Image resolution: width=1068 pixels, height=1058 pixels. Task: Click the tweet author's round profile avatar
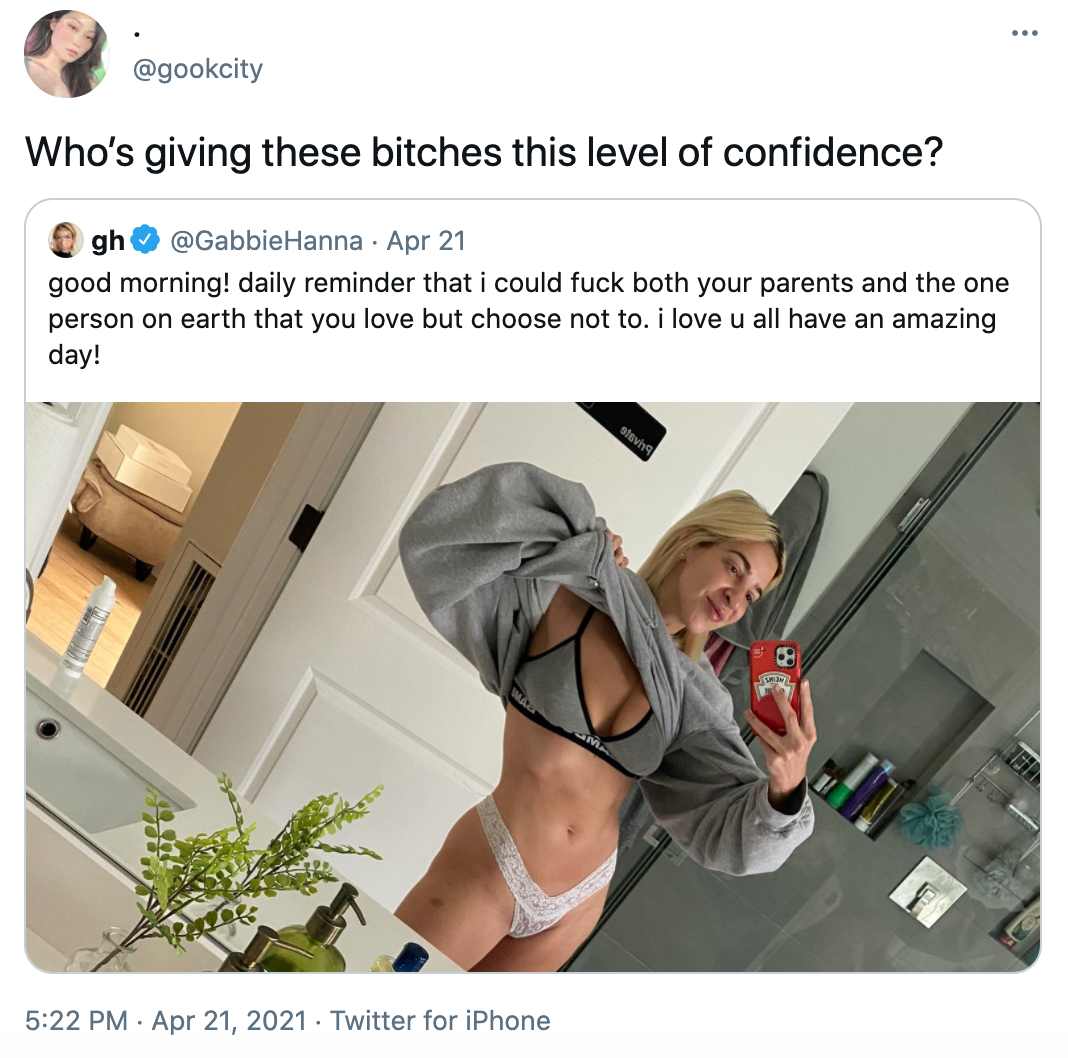[x=66, y=54]
